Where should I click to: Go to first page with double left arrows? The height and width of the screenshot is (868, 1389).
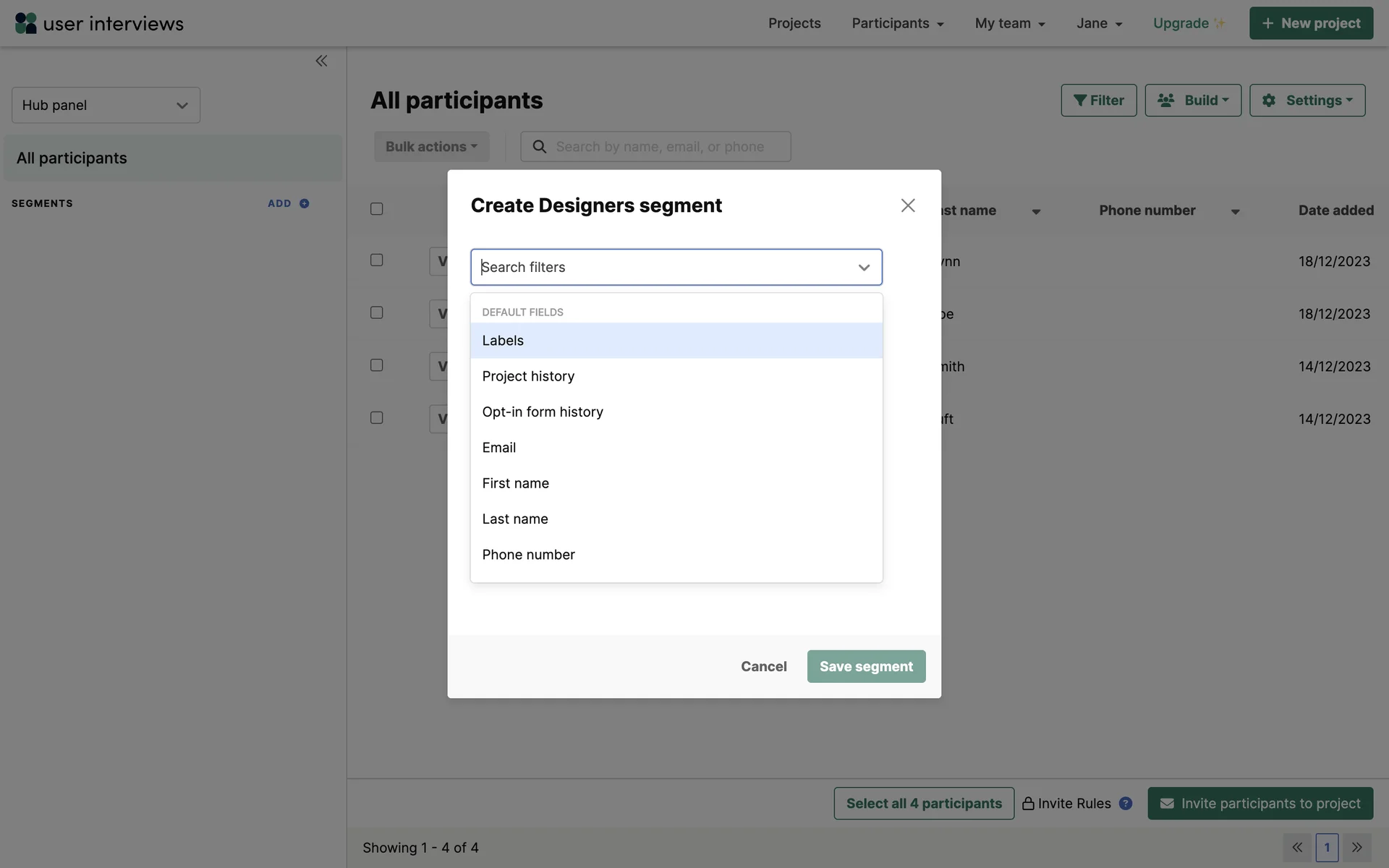click(x=1297, y=848)
